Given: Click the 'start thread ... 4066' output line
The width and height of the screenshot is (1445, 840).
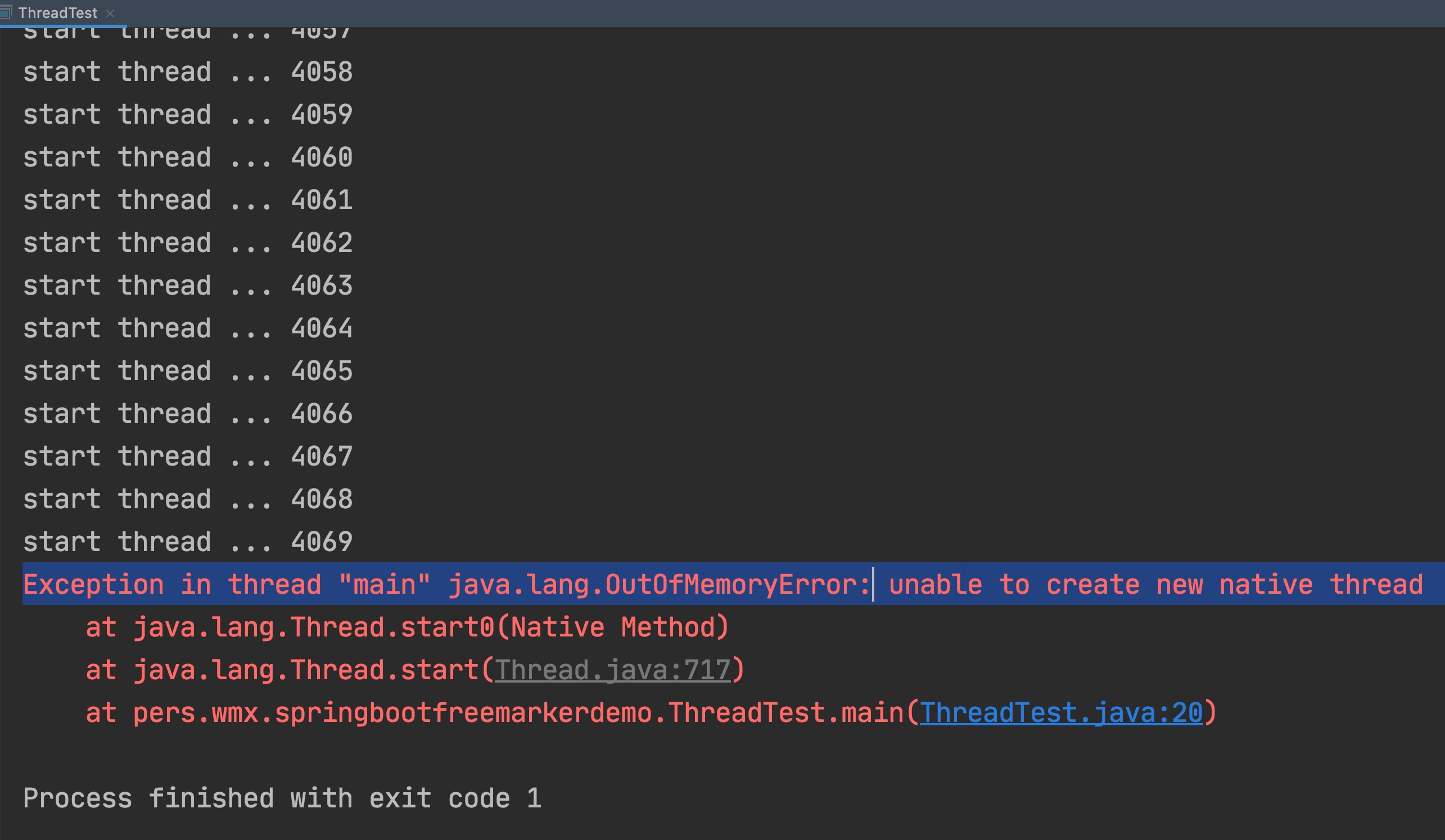Looking at the screenshot, I should [x=187, y=414].
